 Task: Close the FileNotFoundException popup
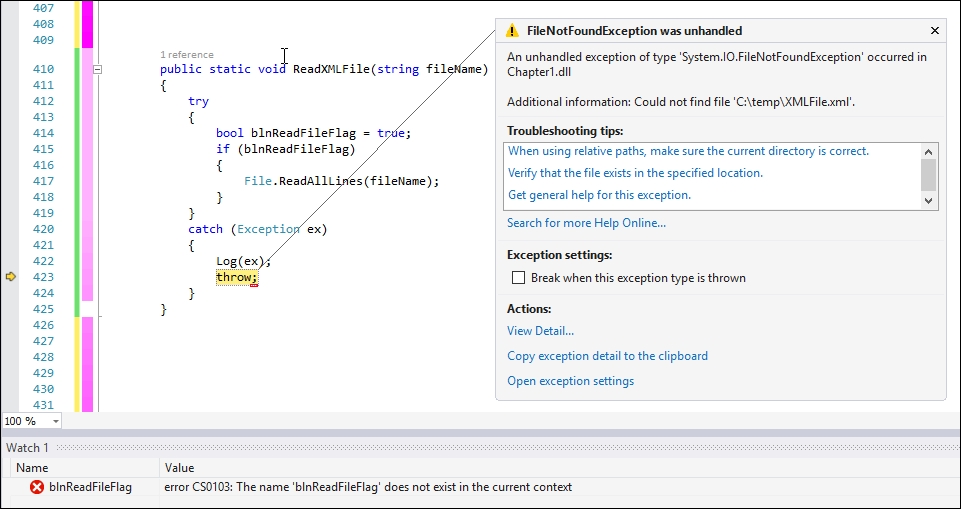[935, 30]
